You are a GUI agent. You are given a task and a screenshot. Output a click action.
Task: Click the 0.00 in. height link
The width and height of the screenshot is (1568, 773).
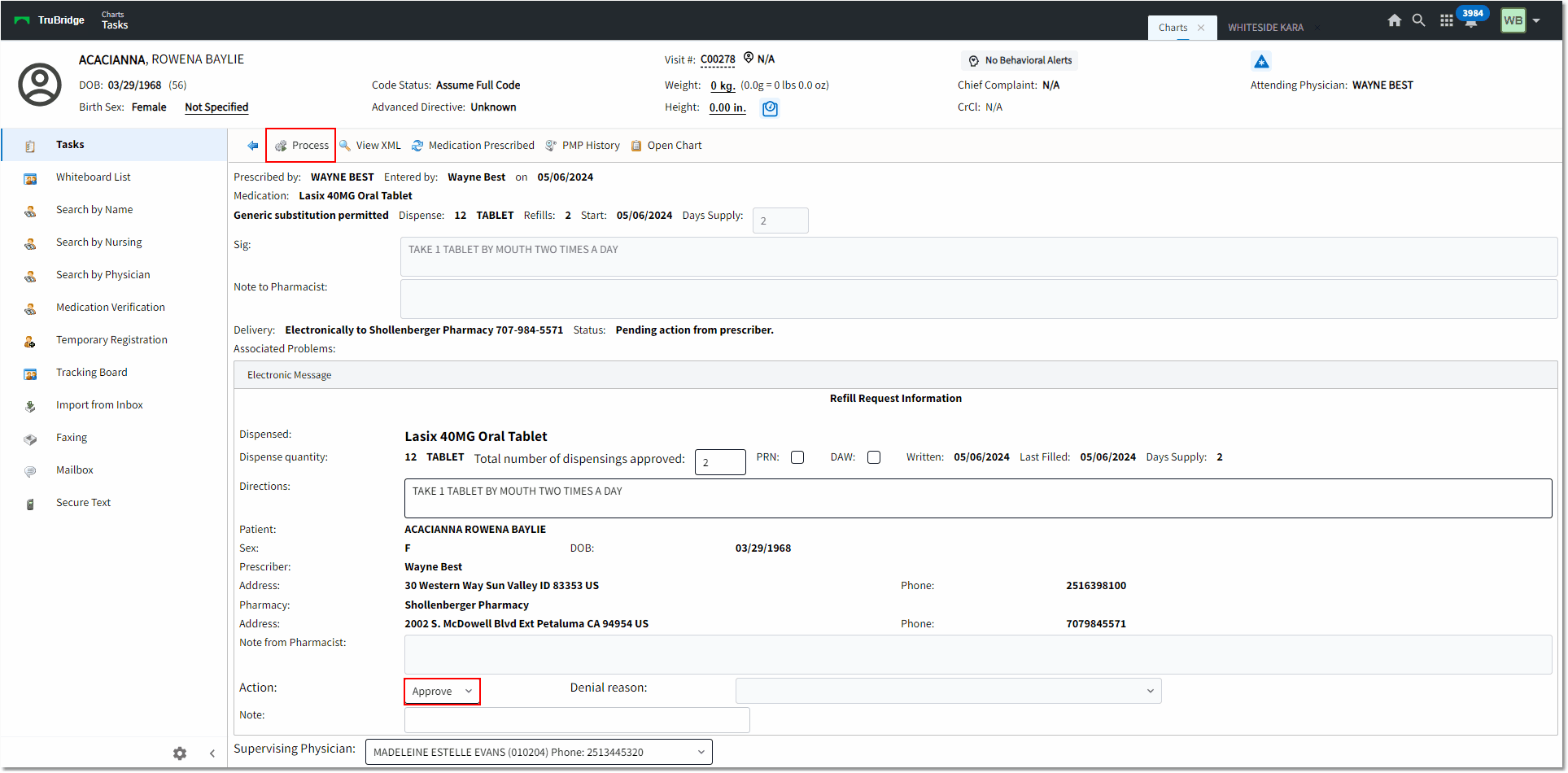click(727, 107)
